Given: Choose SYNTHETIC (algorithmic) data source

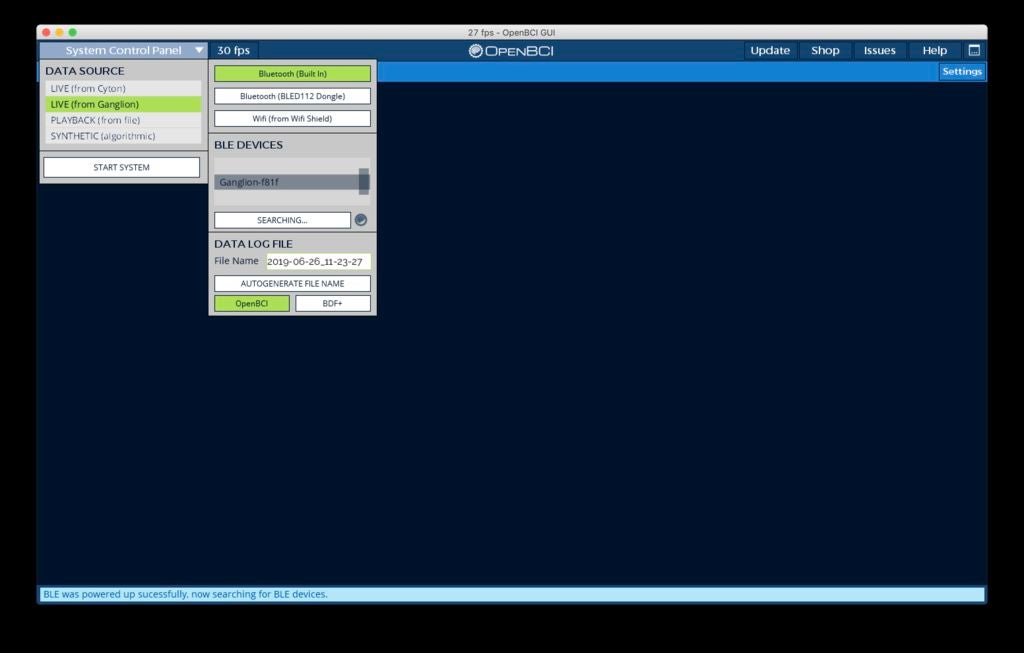Looking at the screenshot, I should [123, 136].
